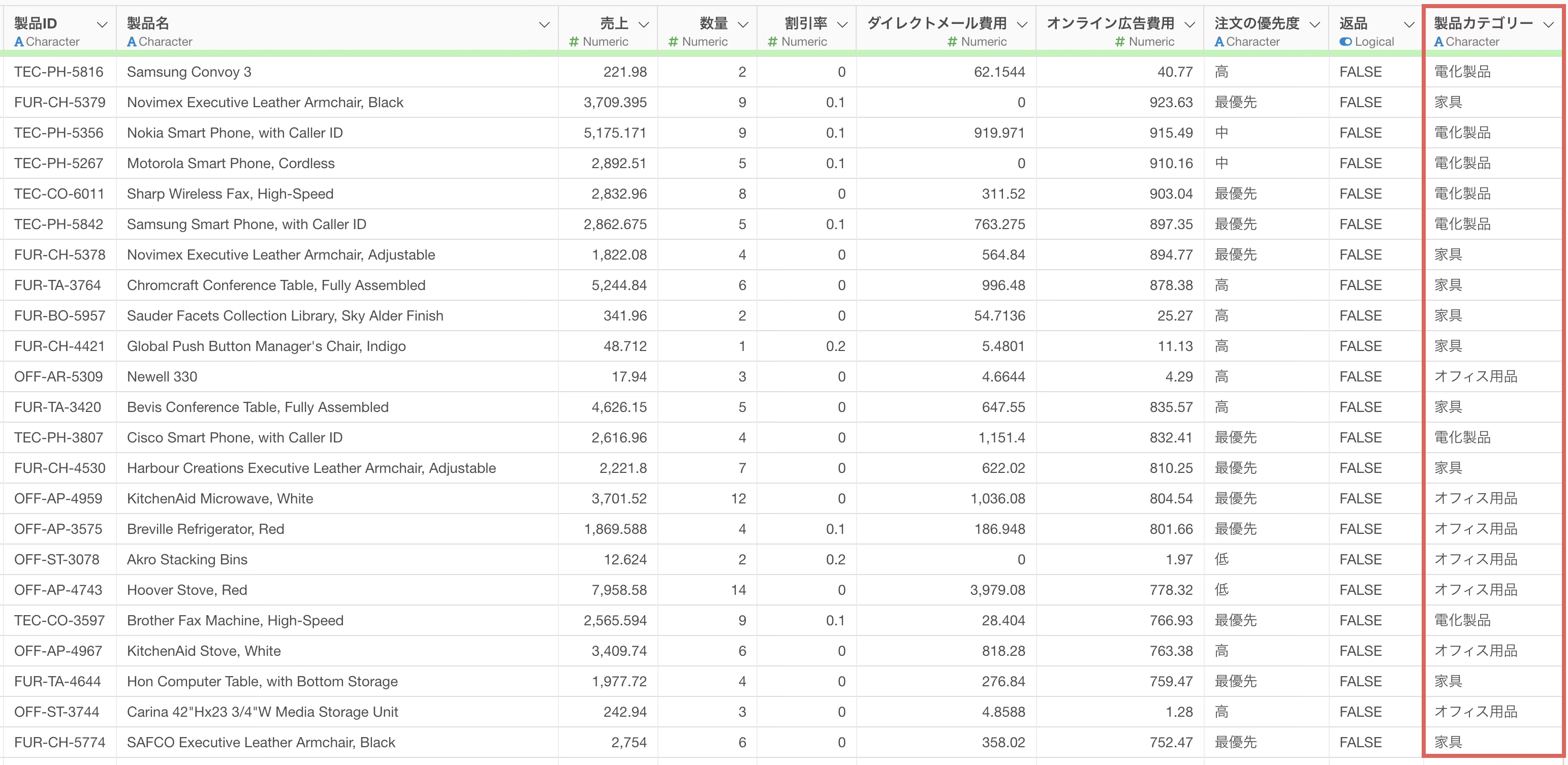Select discount 0.2 in Global Push Button row
Image resolution: width=1568 pixels, height=765 pixels.
[835, 346]
